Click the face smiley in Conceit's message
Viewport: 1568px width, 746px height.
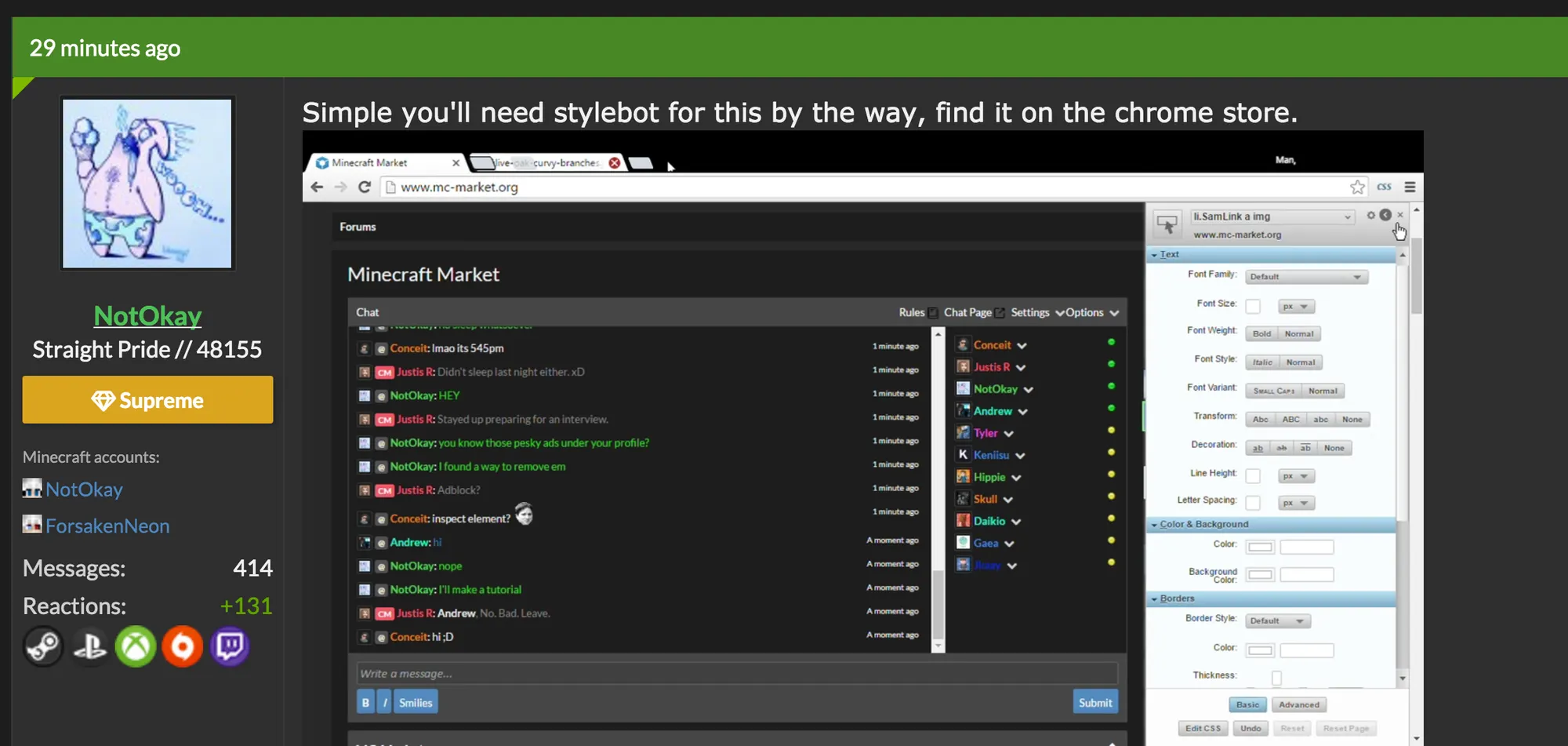click(x=524, y=514)
